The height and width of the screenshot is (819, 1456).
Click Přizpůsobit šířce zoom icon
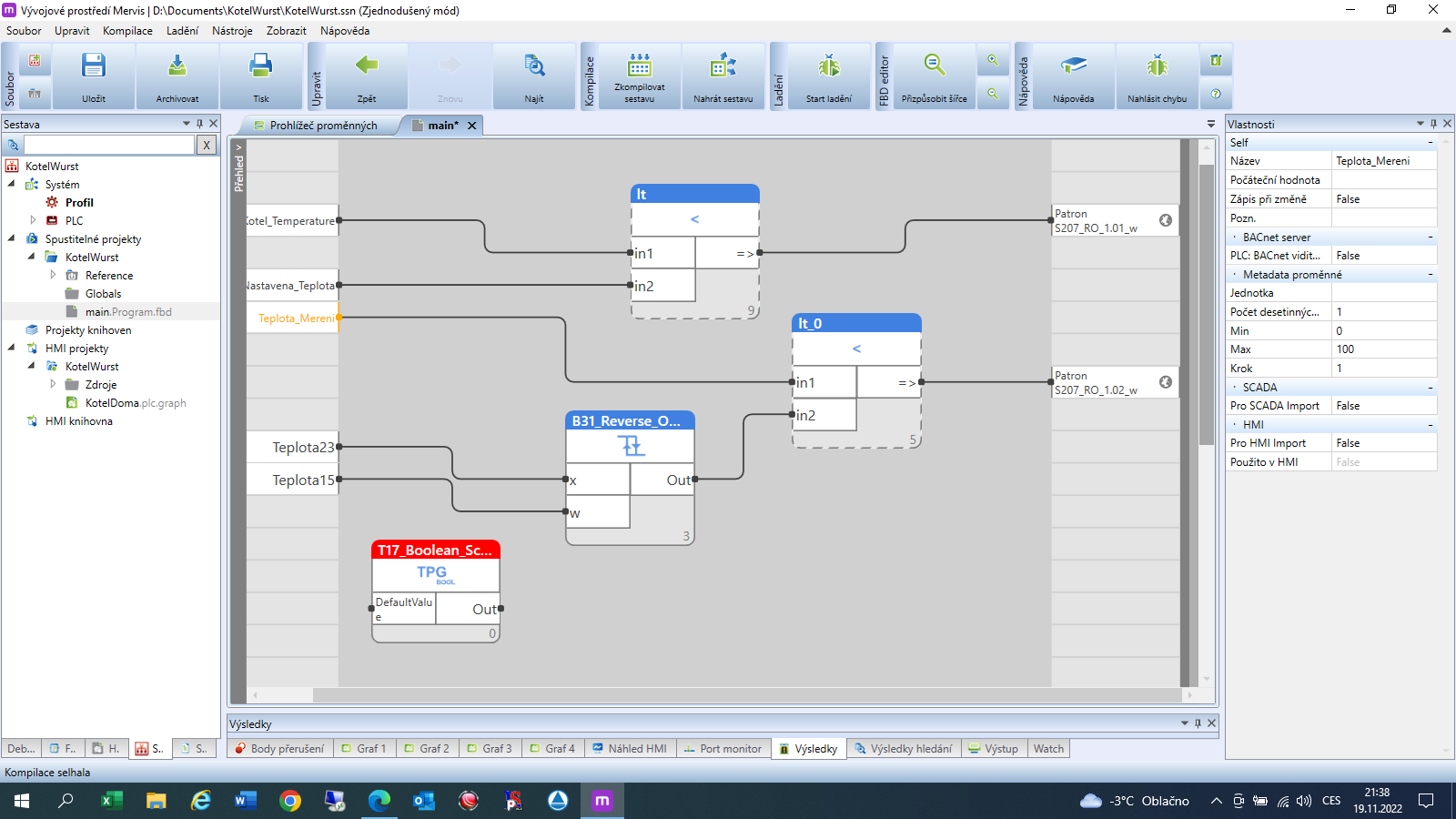(x=935, y=66)
